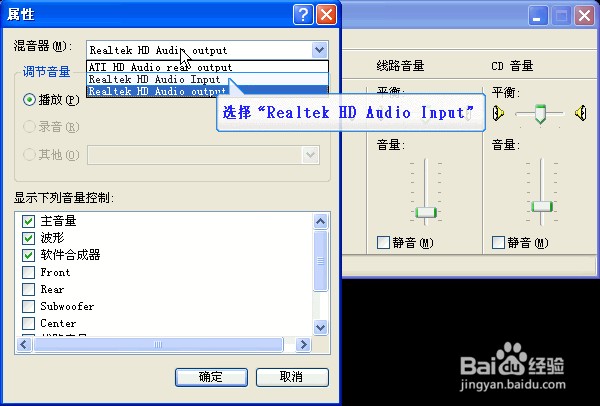
Task: Click left speaker icon in CD balance
Action: point(498,113)
